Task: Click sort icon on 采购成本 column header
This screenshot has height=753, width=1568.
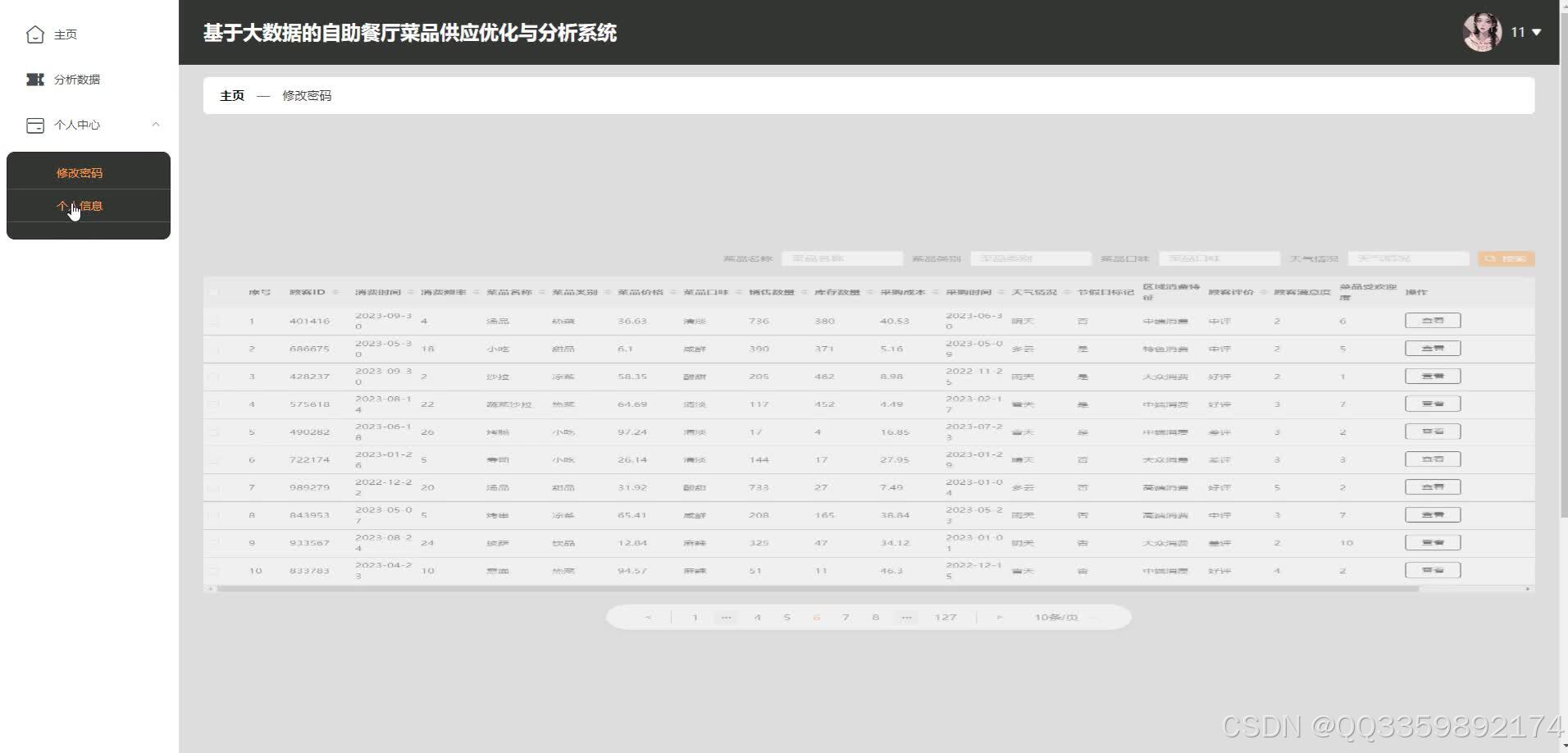Action: [x=935, y=292]
